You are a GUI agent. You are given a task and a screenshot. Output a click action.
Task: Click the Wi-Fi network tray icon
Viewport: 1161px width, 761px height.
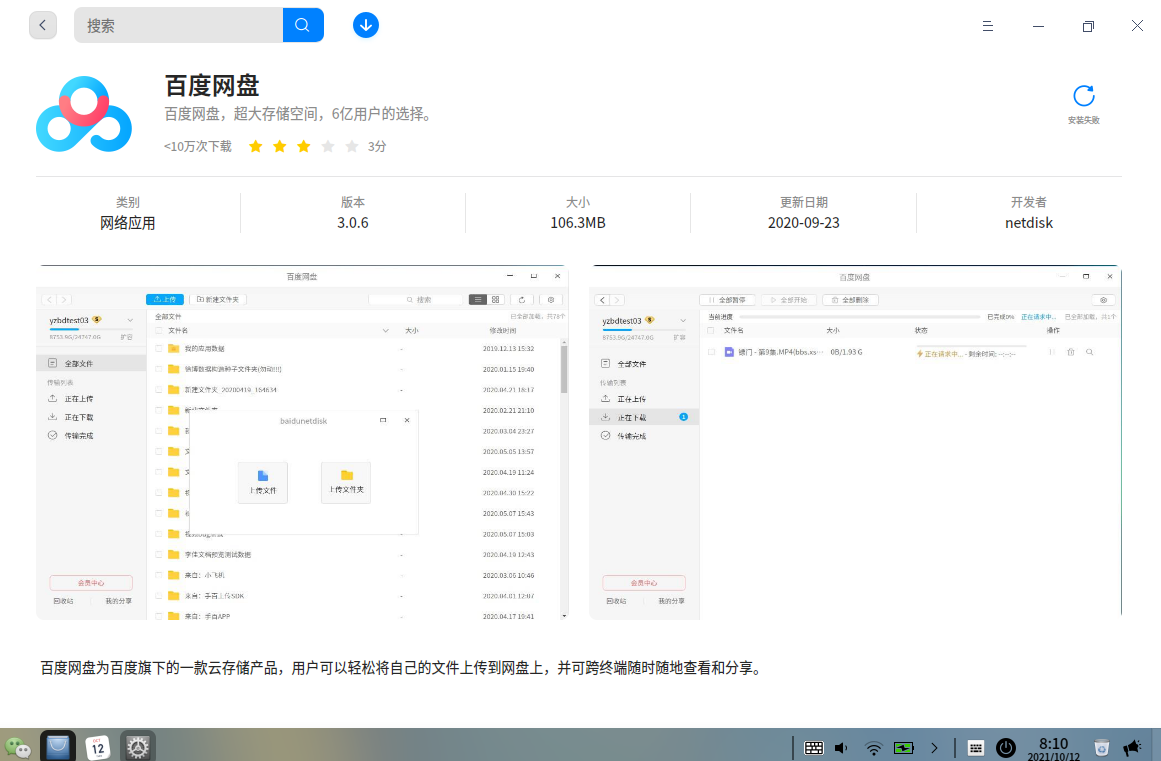tap(873, 747)
